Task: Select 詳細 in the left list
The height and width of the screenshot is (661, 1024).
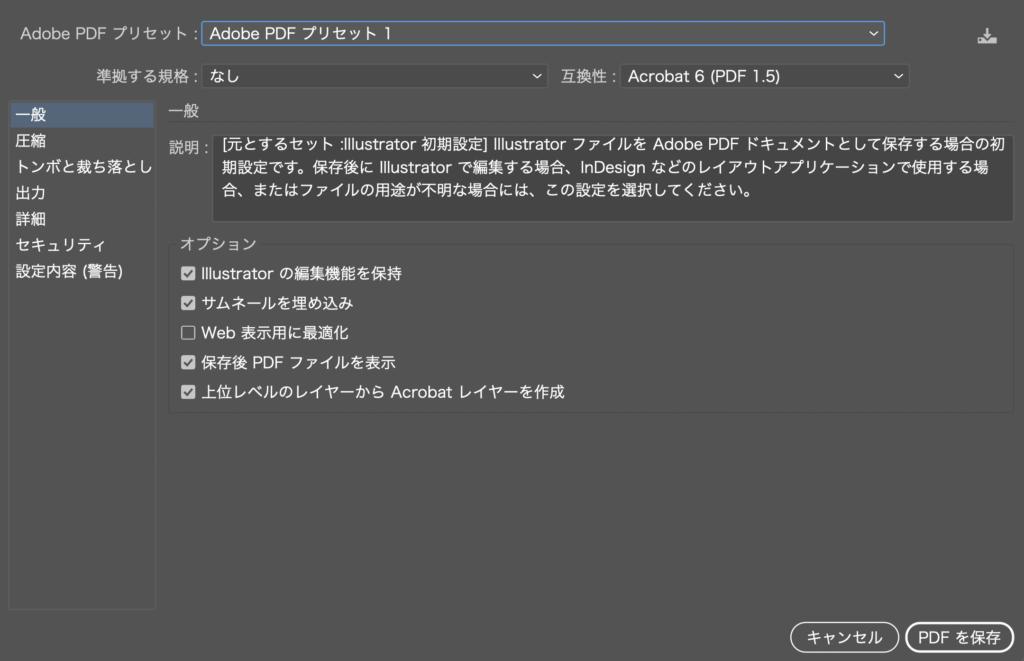Action: click(31, 219)
